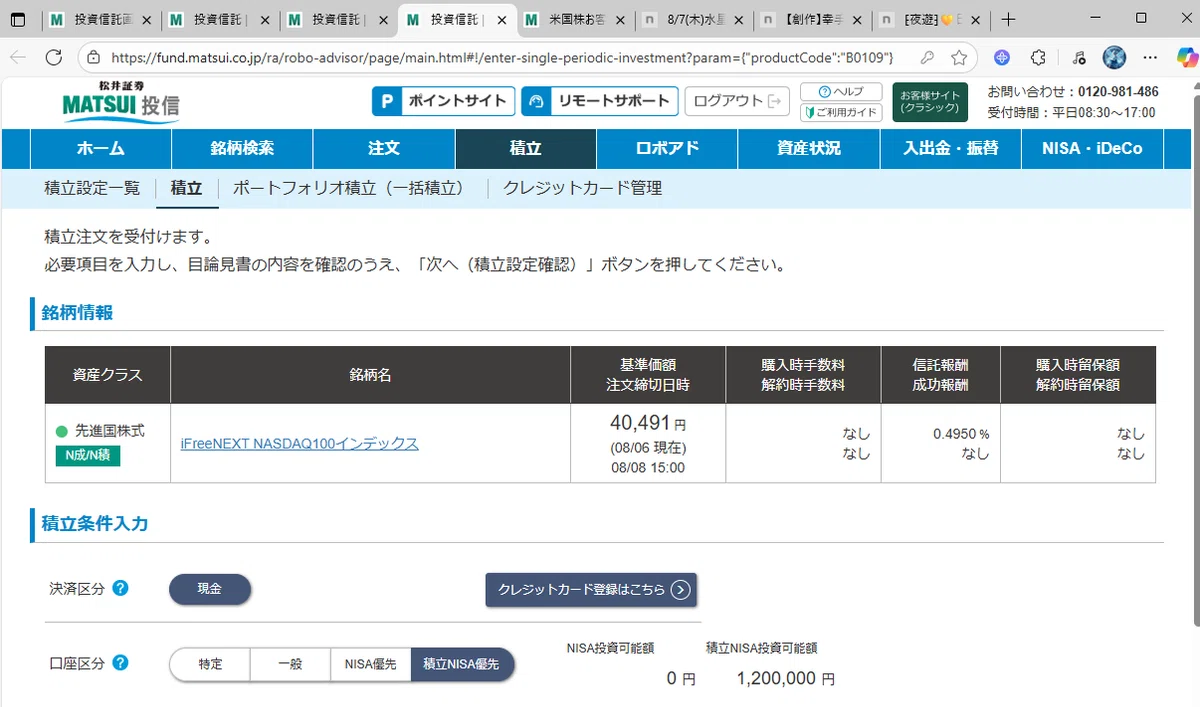1200x707 pixels.
Task: Select 現金 as settlement method
Action: click(210, 589)
